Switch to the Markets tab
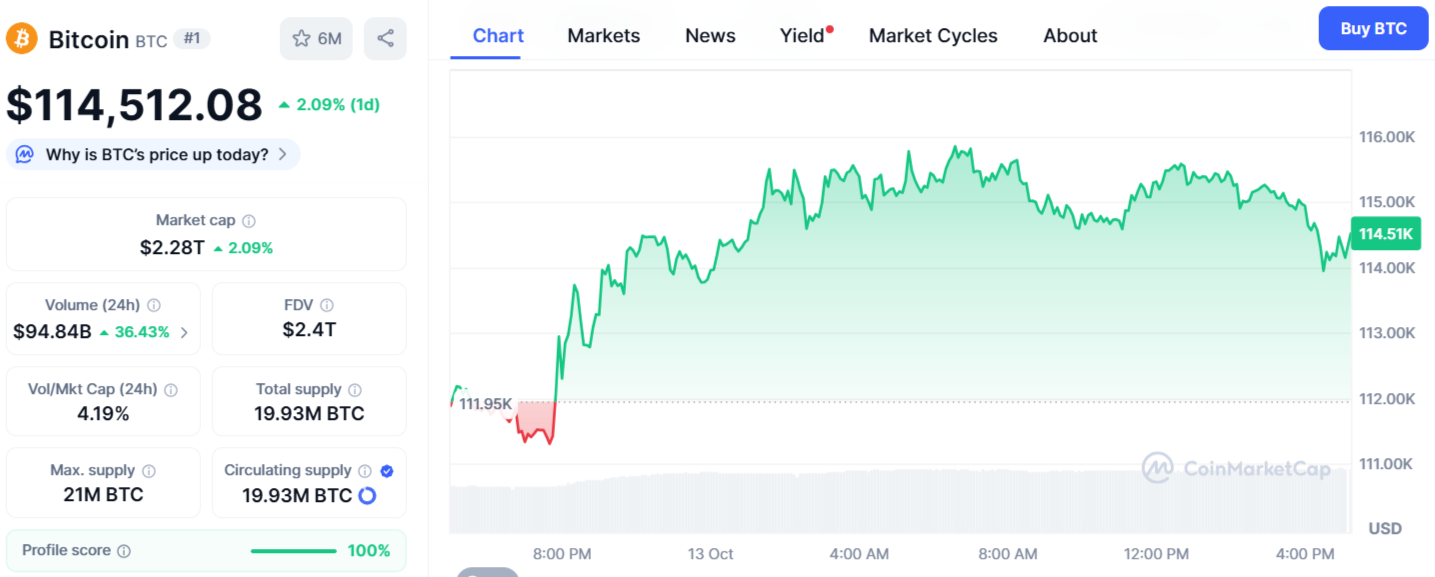 click(x=603, y=36)
